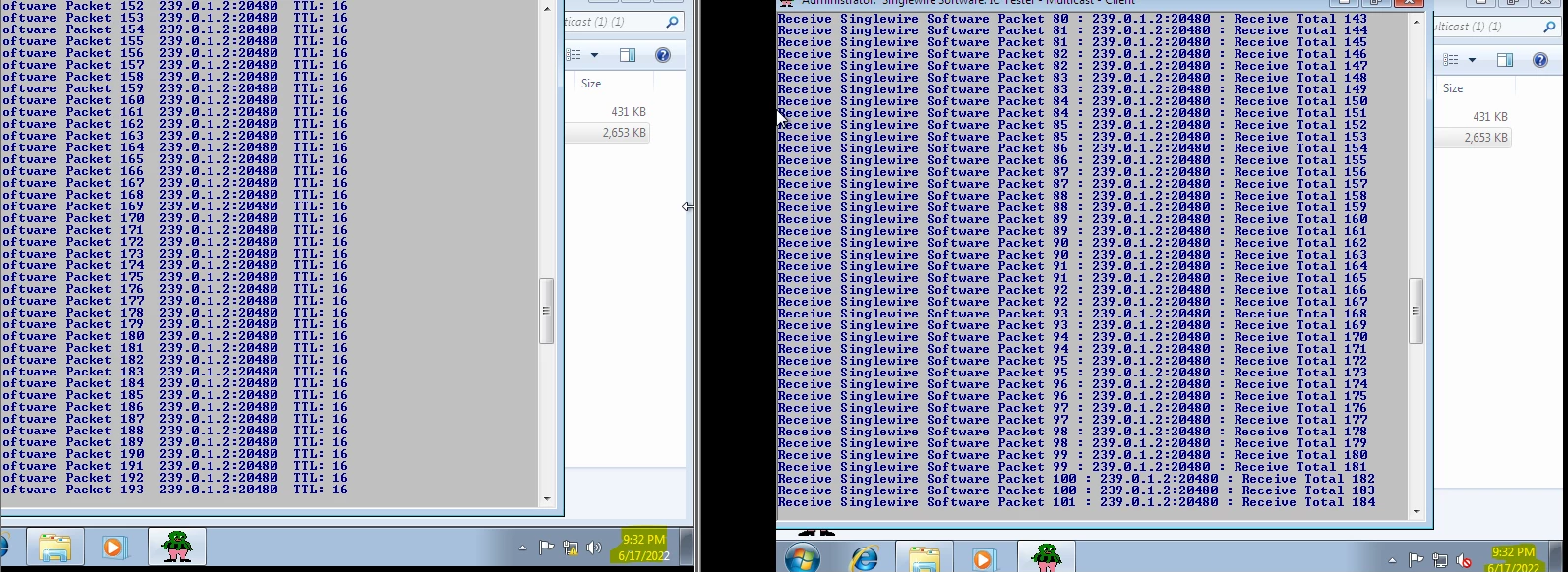
Task: Open muted volume icon in right tray
Action: point(1464,560)
